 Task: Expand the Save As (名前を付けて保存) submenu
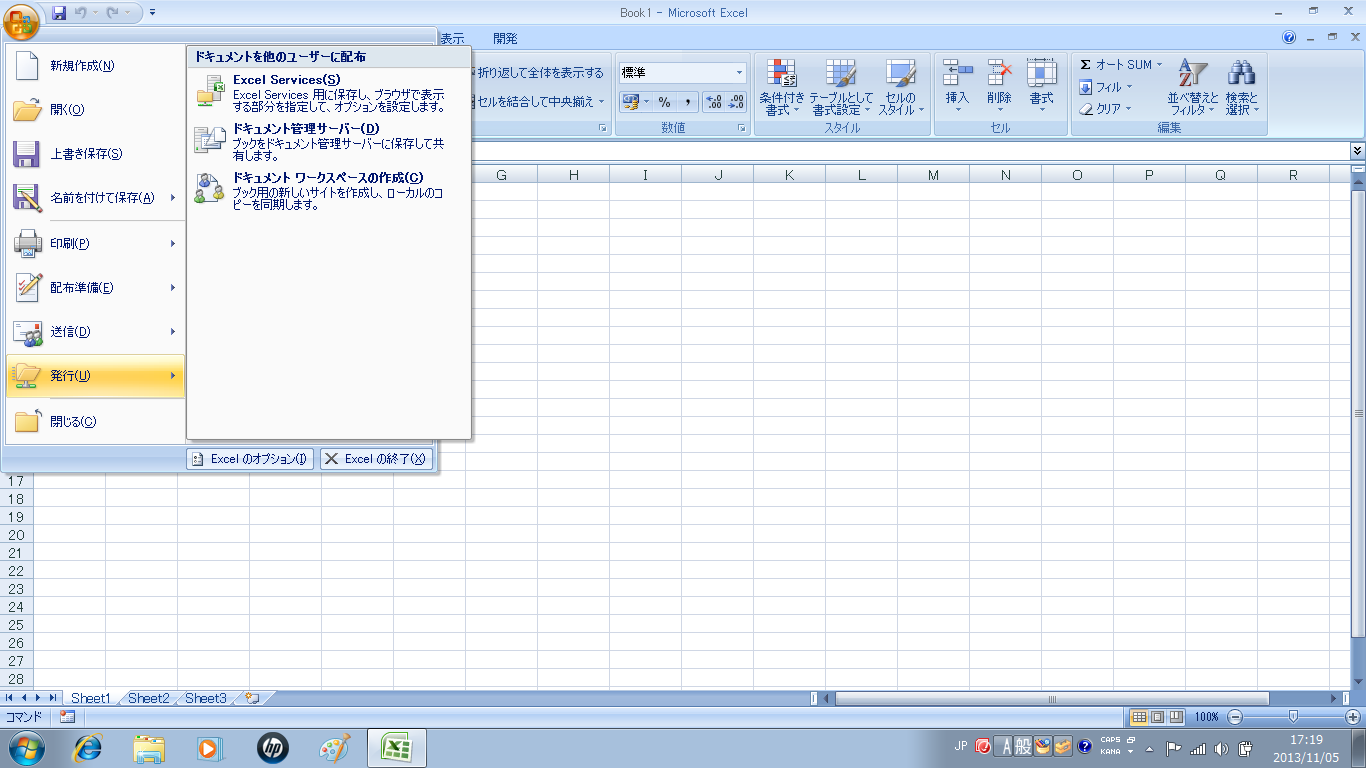(173, 198)
